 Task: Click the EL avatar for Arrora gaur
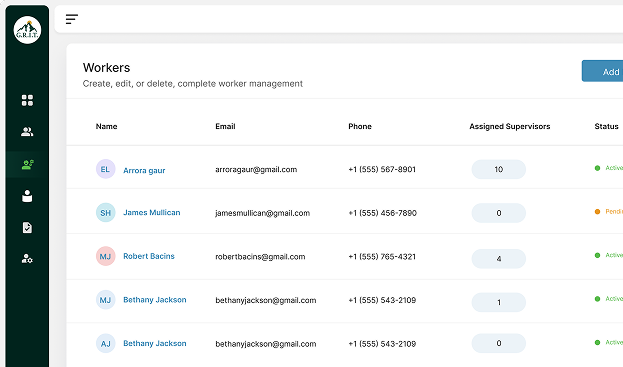click(x=105, y=170)
